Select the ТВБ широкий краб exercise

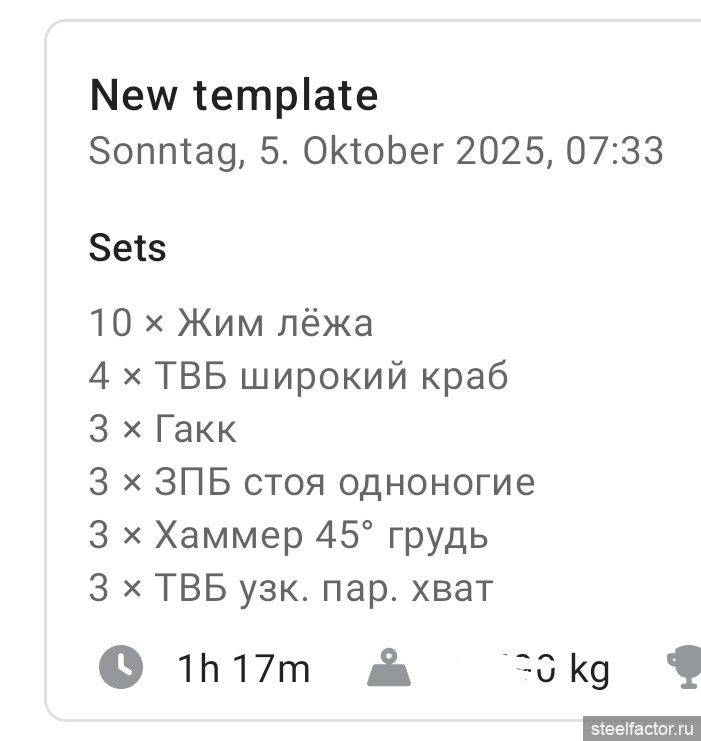(332, 377)
